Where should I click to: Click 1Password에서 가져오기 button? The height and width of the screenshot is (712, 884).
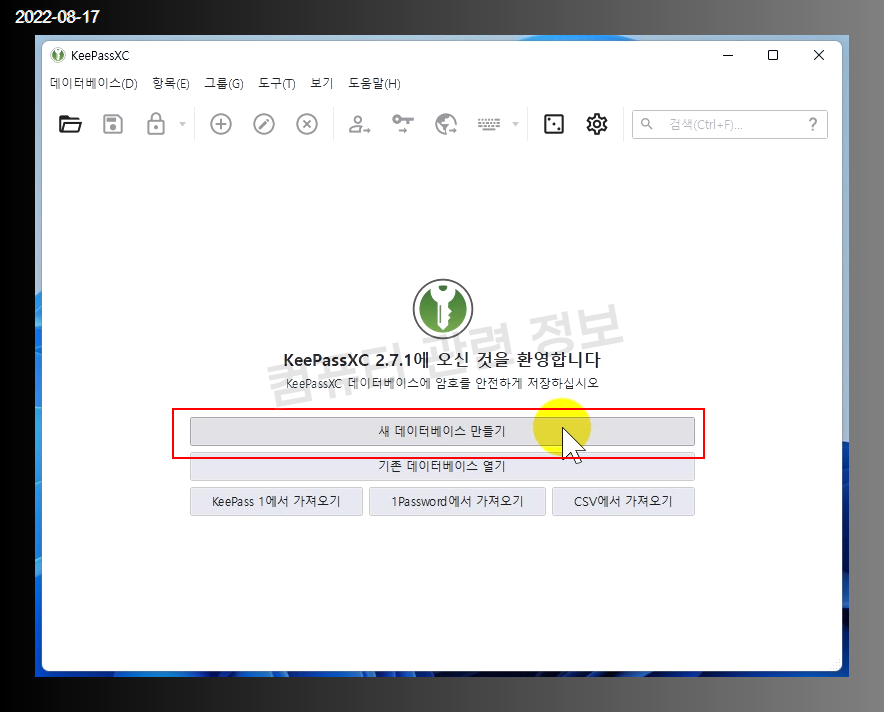click(457, 501)
